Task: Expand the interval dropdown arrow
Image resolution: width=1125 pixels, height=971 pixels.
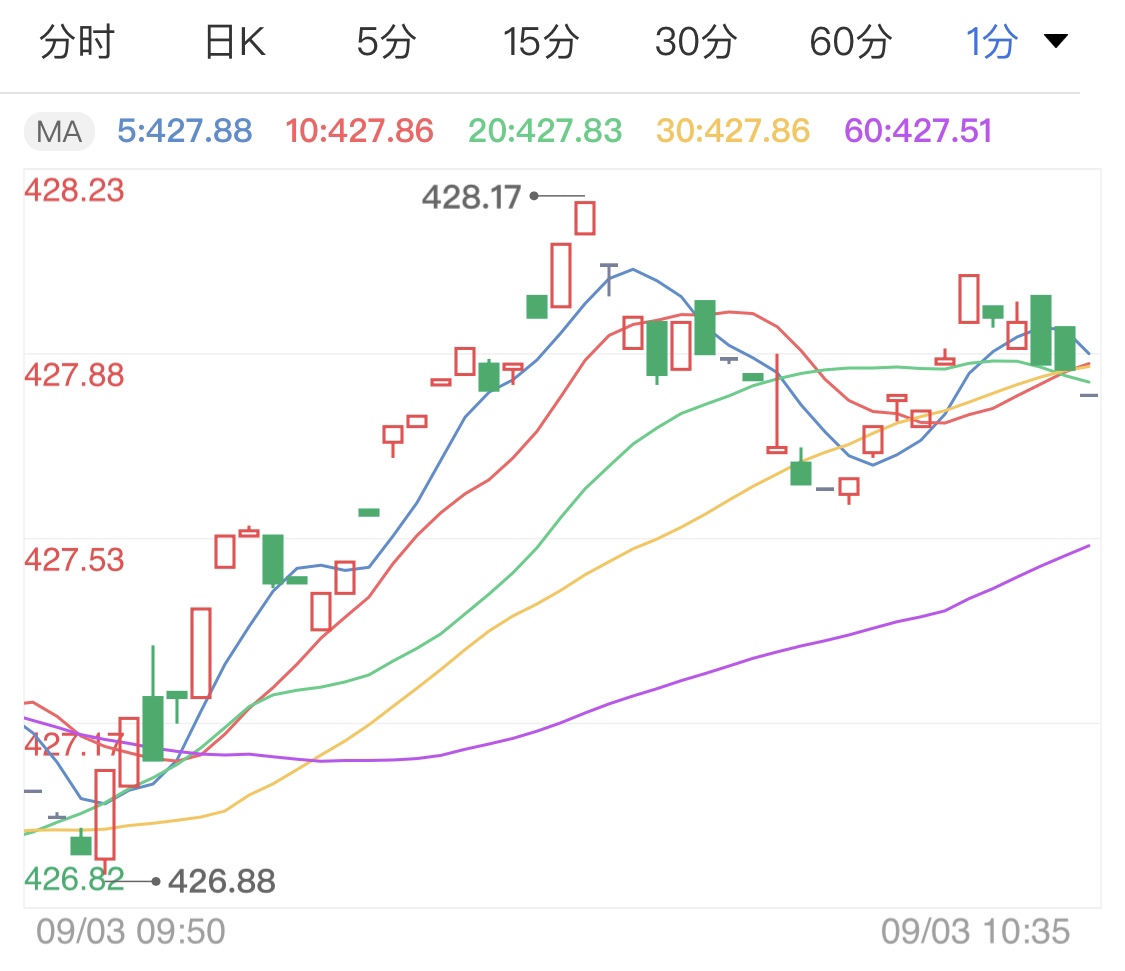Action: (x=1055, y=41)
